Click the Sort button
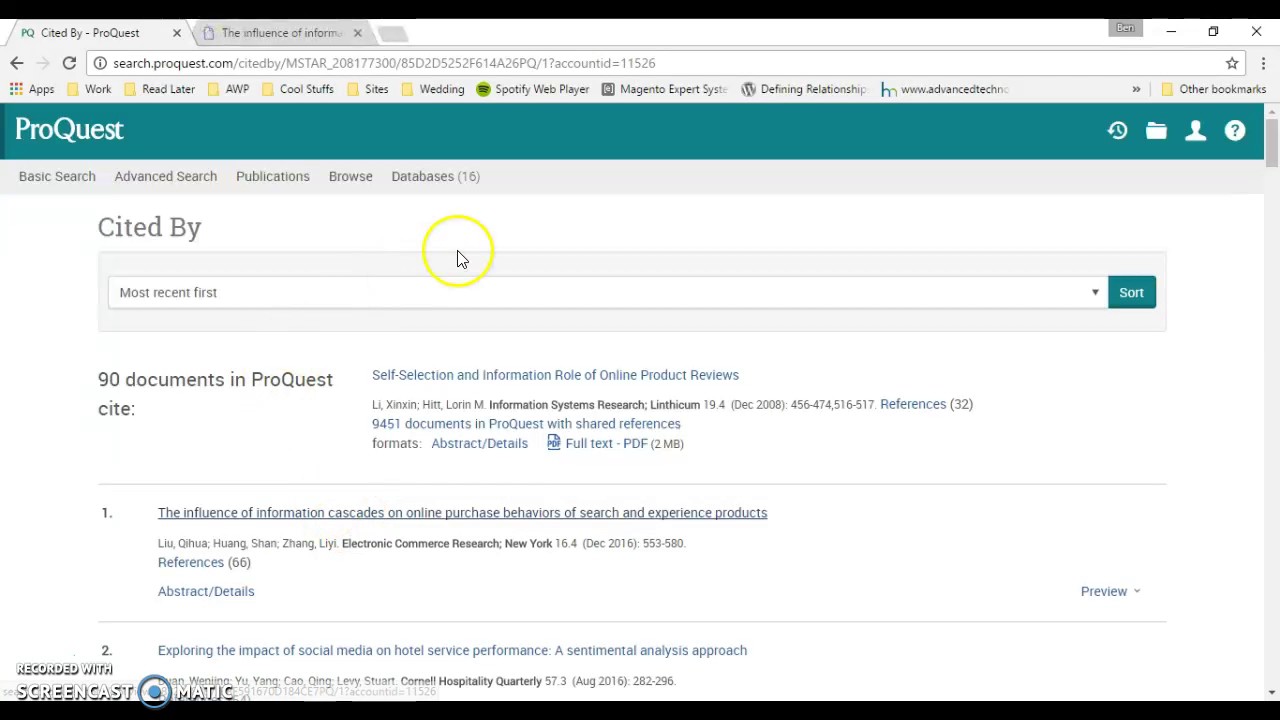1280x720 pixels. click(x=1131, y=292)
